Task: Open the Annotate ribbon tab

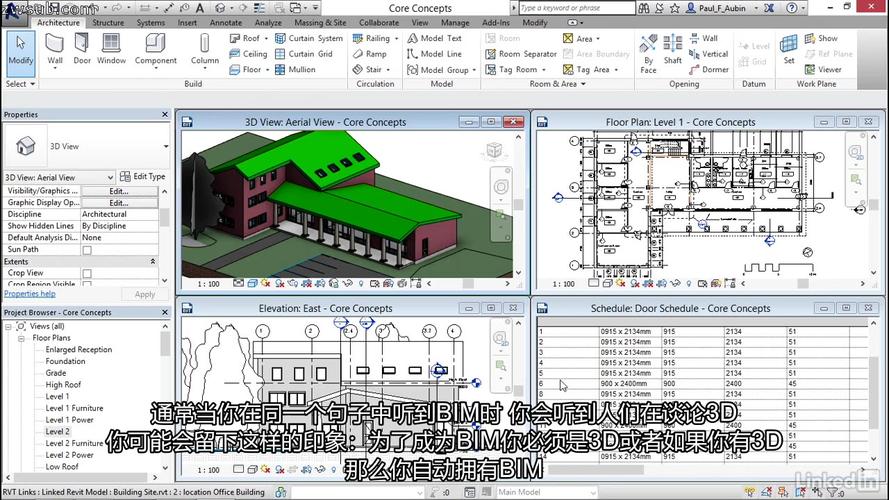Action: (226, 23)
